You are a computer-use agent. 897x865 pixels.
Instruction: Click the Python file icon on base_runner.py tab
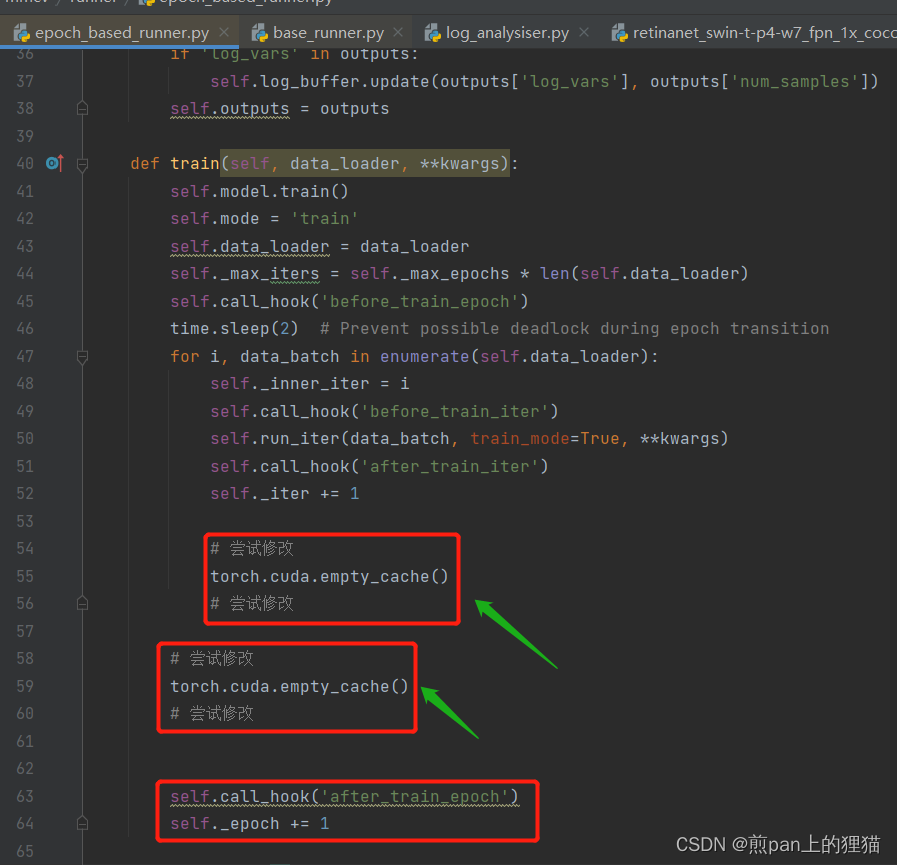point(260,33)
